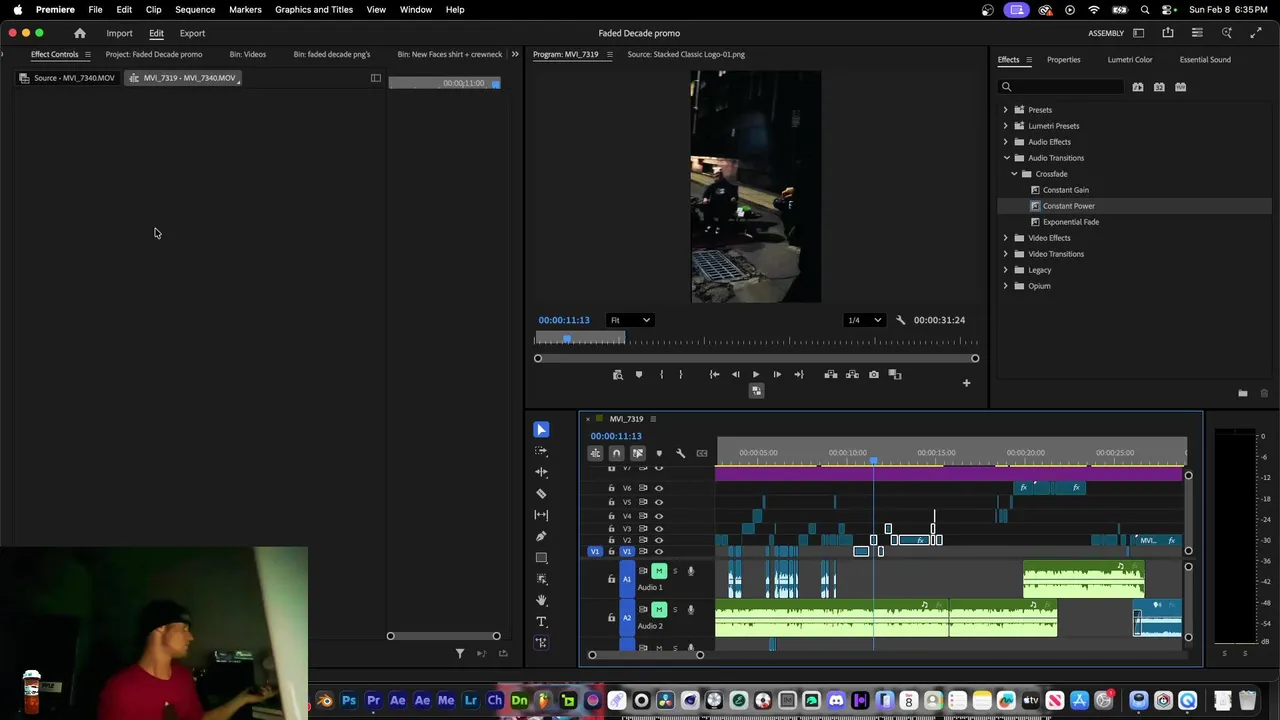Select the Rectangle tool
This screenshot has height=720, width=1280.
click(x=541, y=558)
